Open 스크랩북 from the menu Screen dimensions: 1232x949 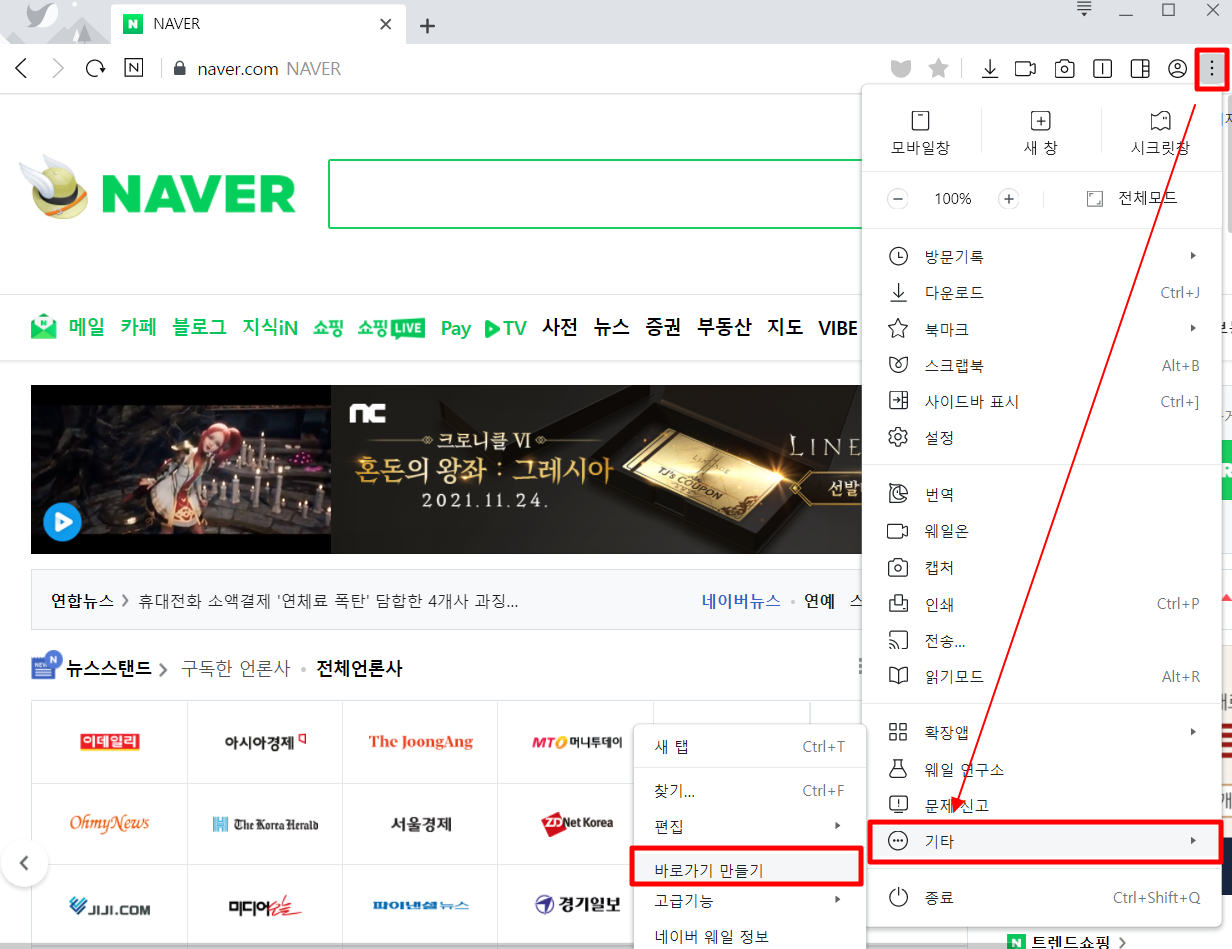point(1043,366)
